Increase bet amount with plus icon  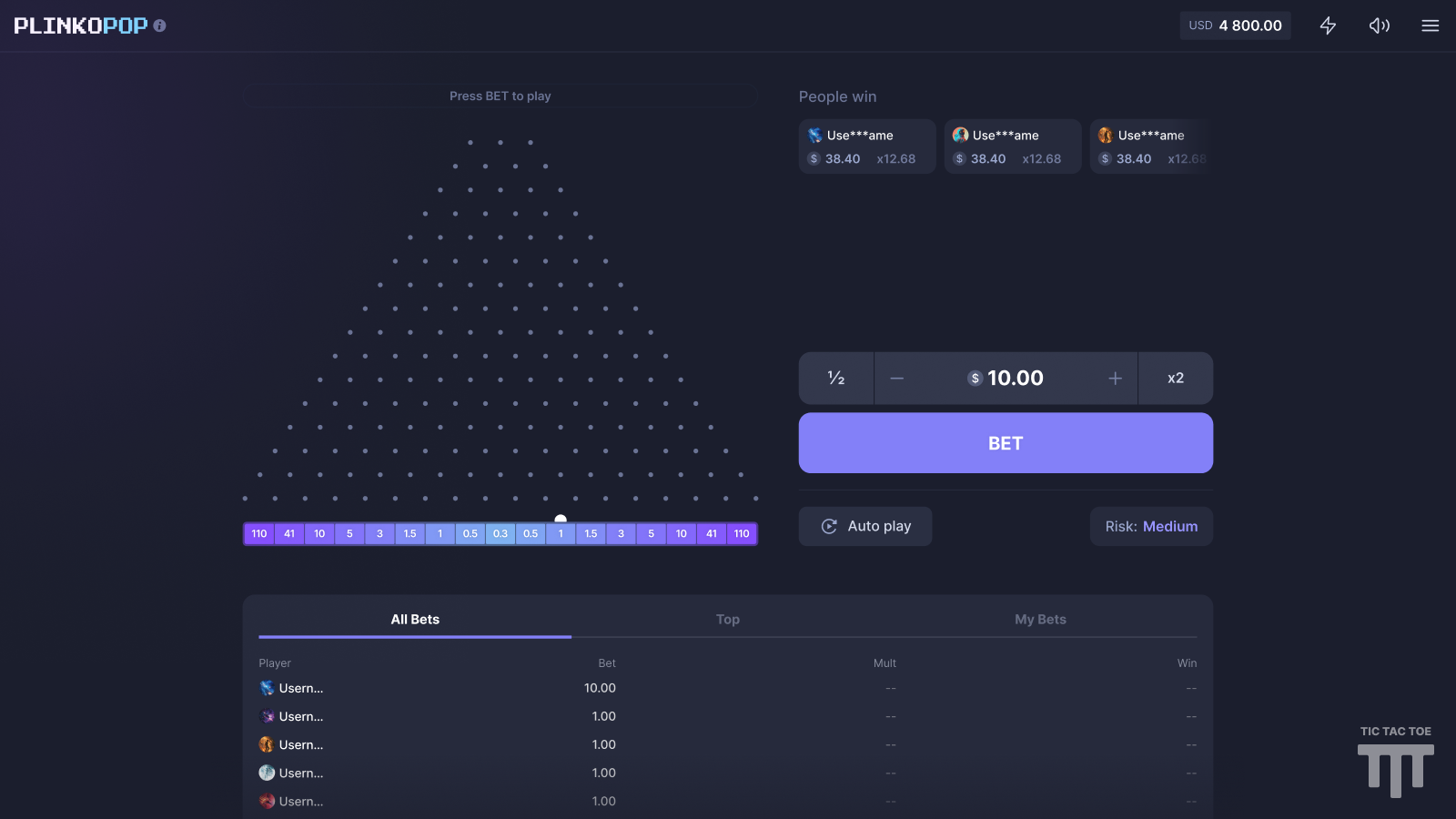(x=1115, y=379)
